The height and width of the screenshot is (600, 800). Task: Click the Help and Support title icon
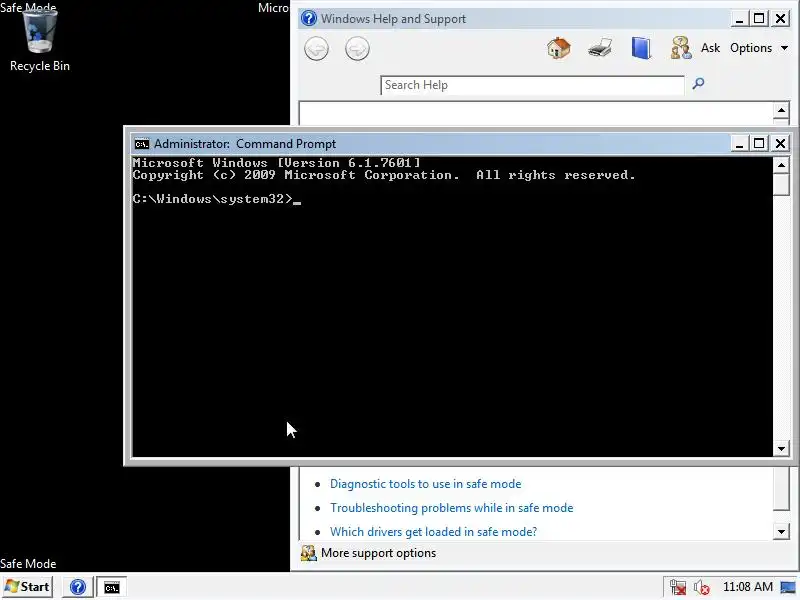[309, 18]
